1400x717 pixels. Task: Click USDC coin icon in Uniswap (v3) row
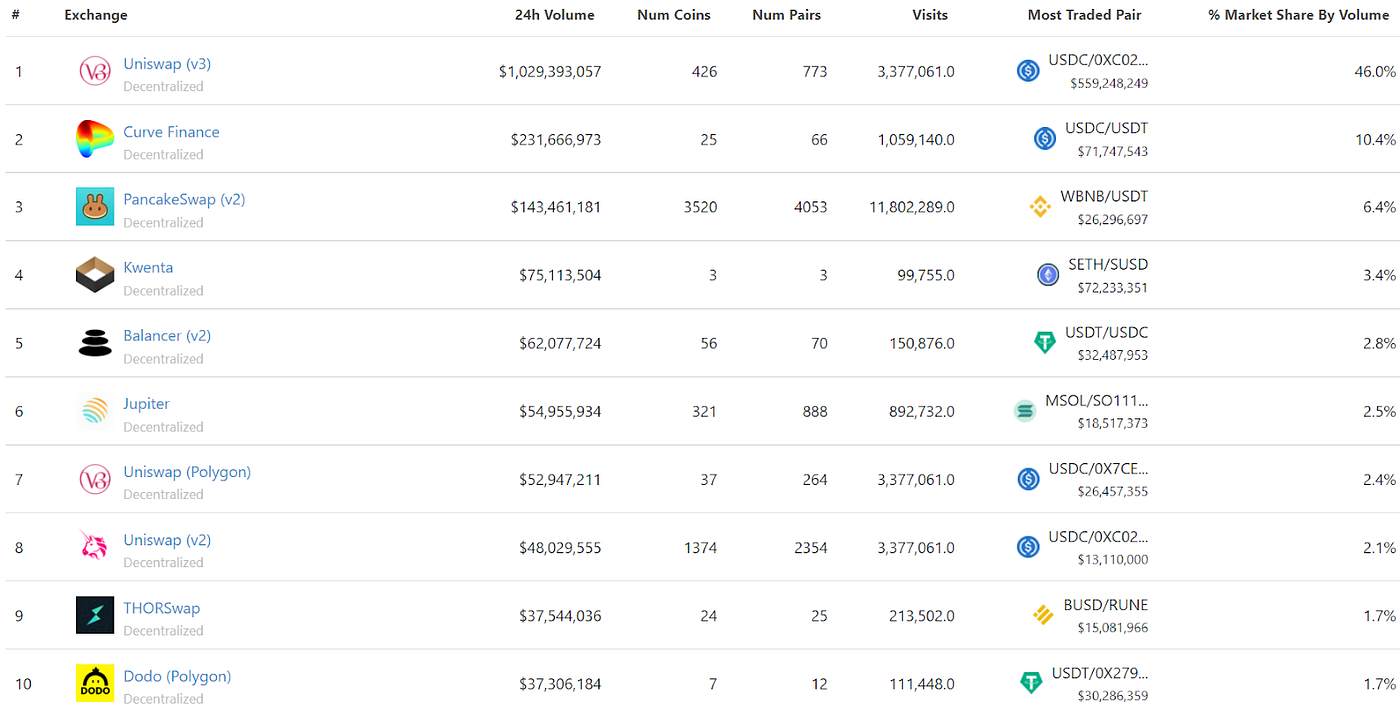click(1028, 71)
